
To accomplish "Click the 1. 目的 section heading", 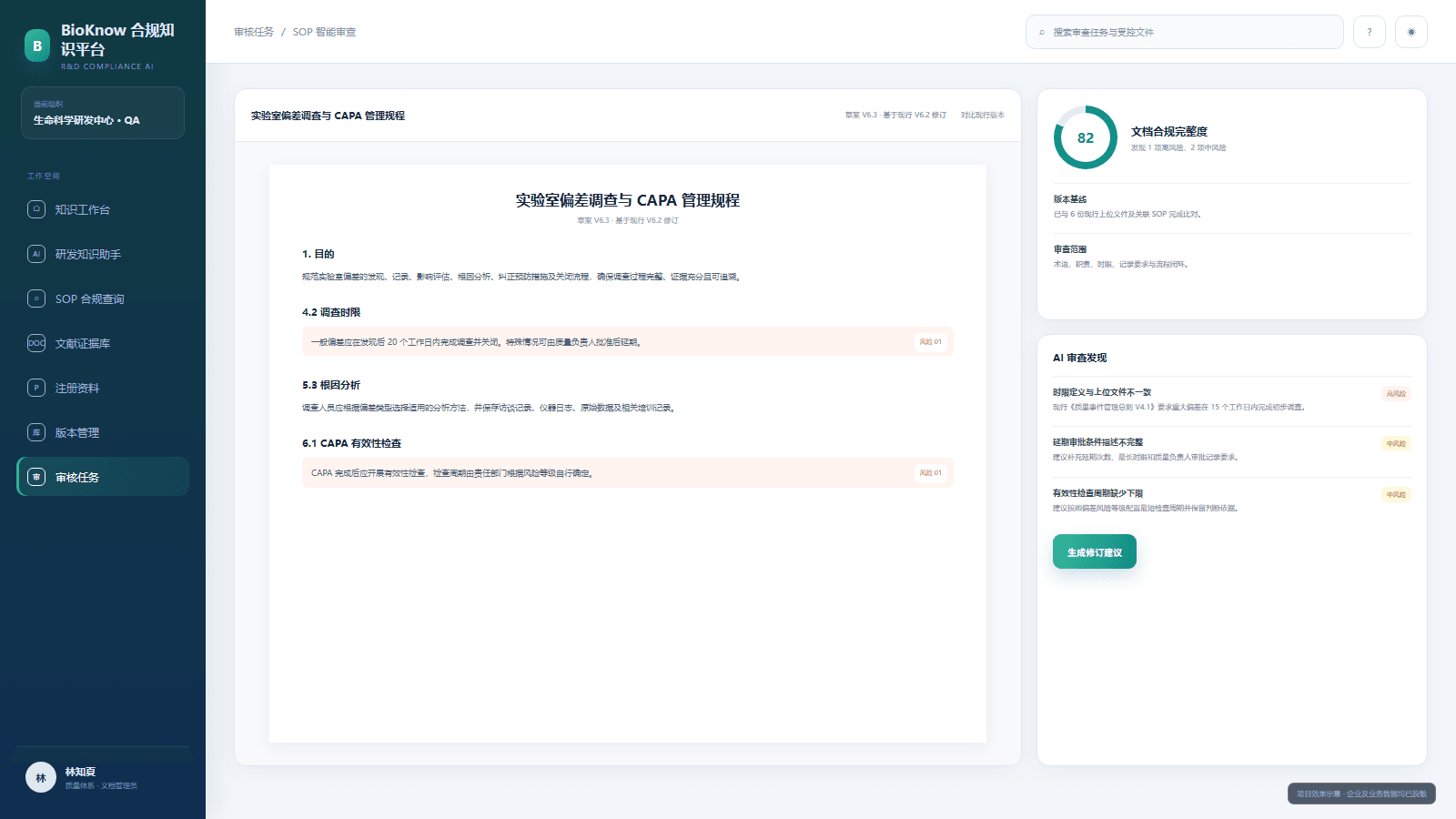I will click(318, 254).
